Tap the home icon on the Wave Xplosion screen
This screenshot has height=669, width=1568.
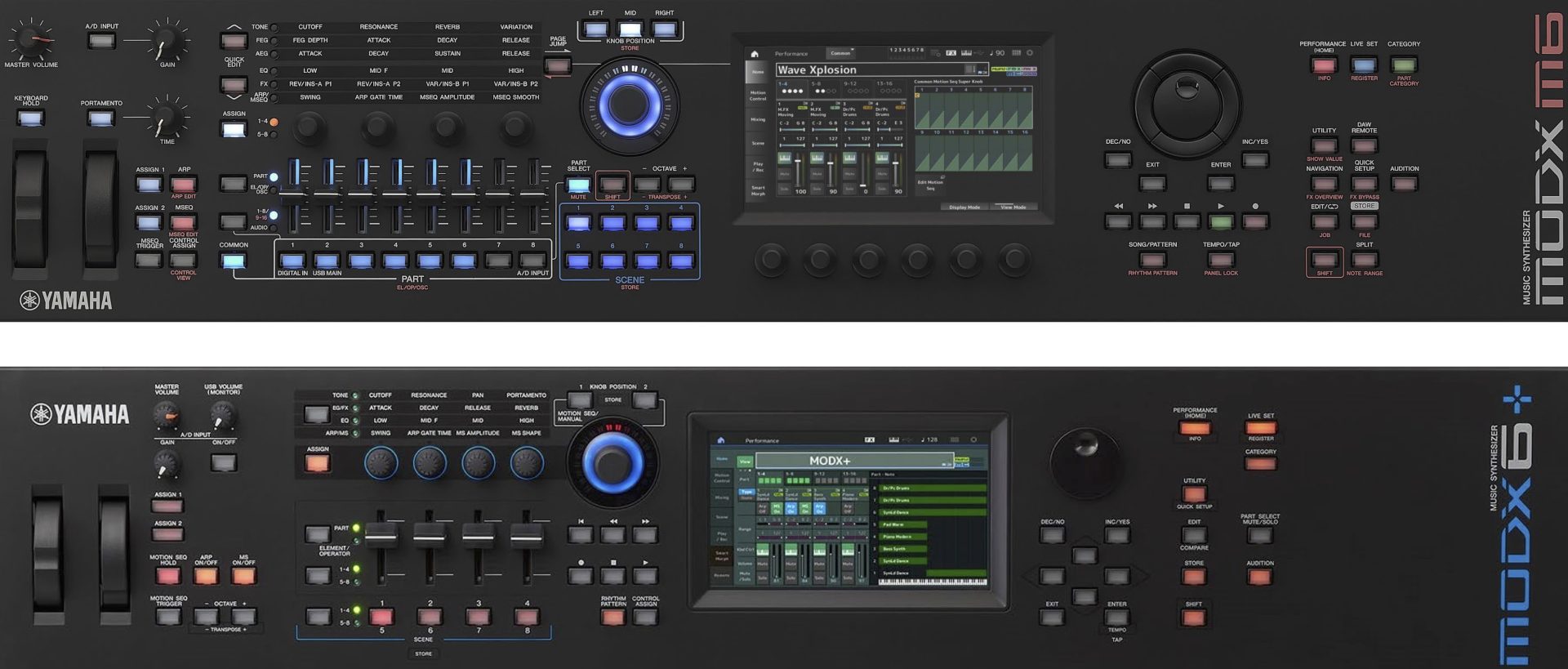click(x=755, y=54)
